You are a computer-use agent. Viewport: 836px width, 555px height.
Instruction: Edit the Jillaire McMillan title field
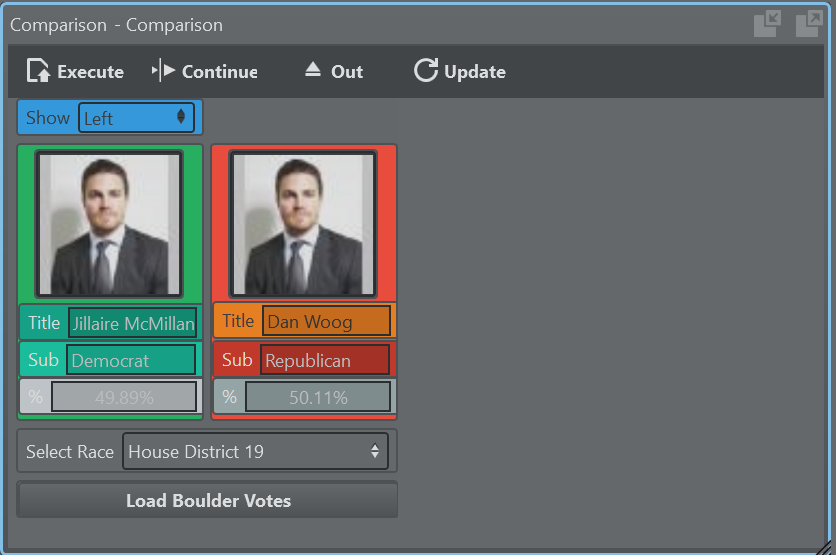tap(132, 323)
